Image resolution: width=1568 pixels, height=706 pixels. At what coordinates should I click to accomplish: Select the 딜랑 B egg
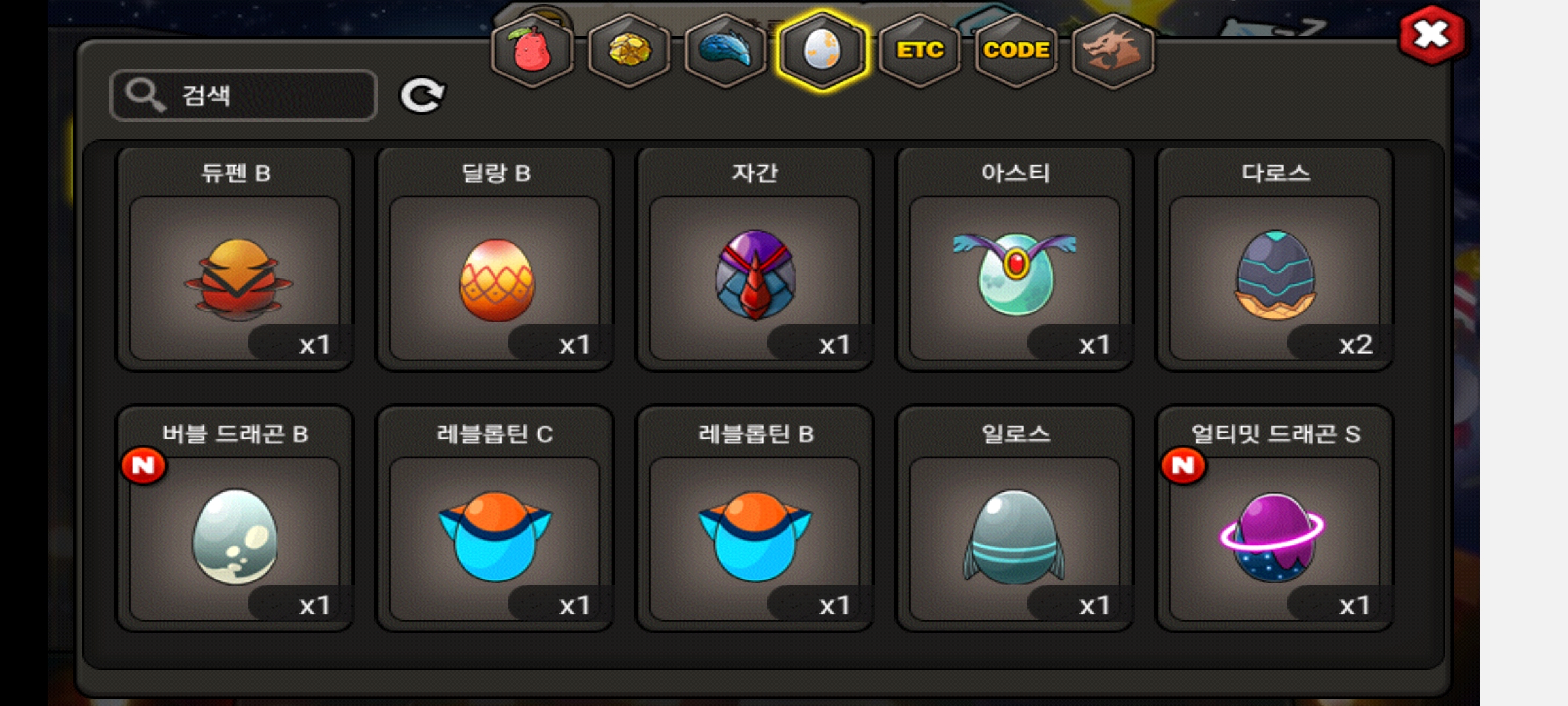[495, 259]
